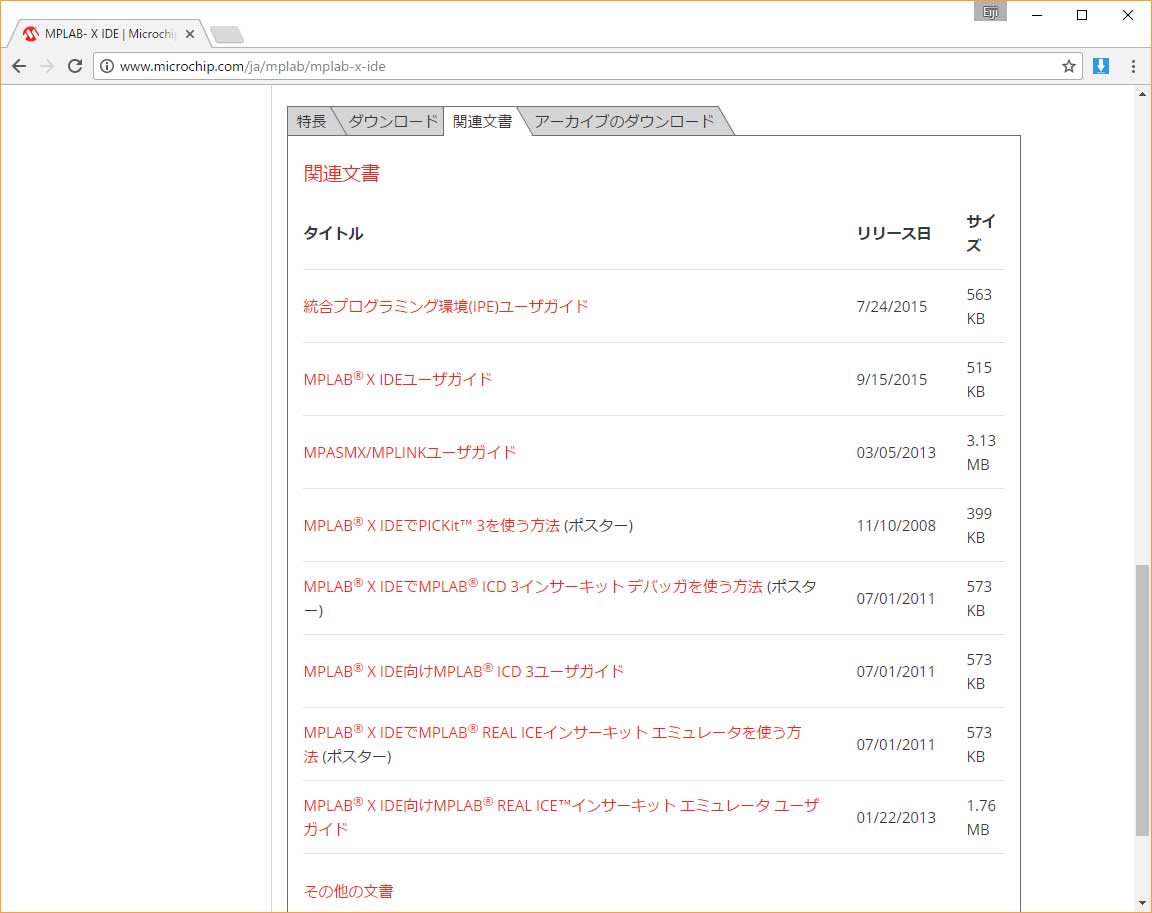Open the その他の文書 link
This screenshot has height=913, width=1152.
pos(348,891)
